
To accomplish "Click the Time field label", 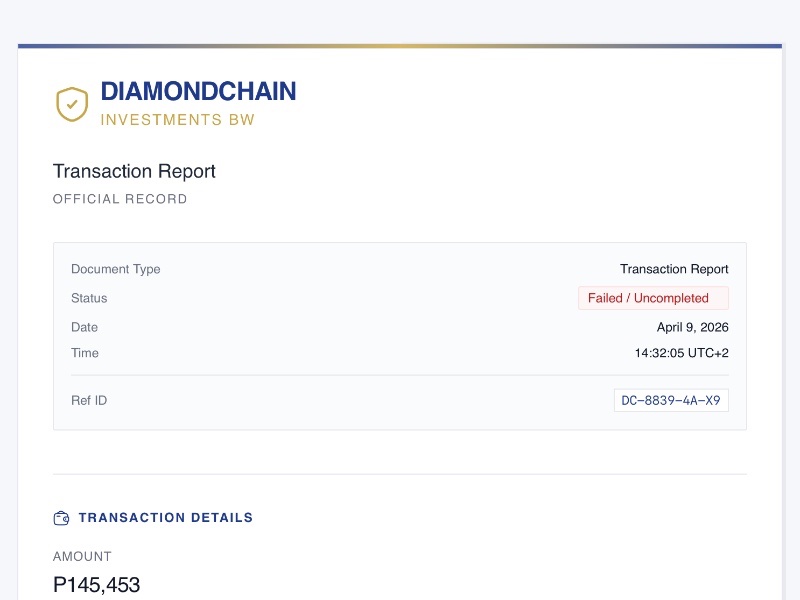I will 85,353.
